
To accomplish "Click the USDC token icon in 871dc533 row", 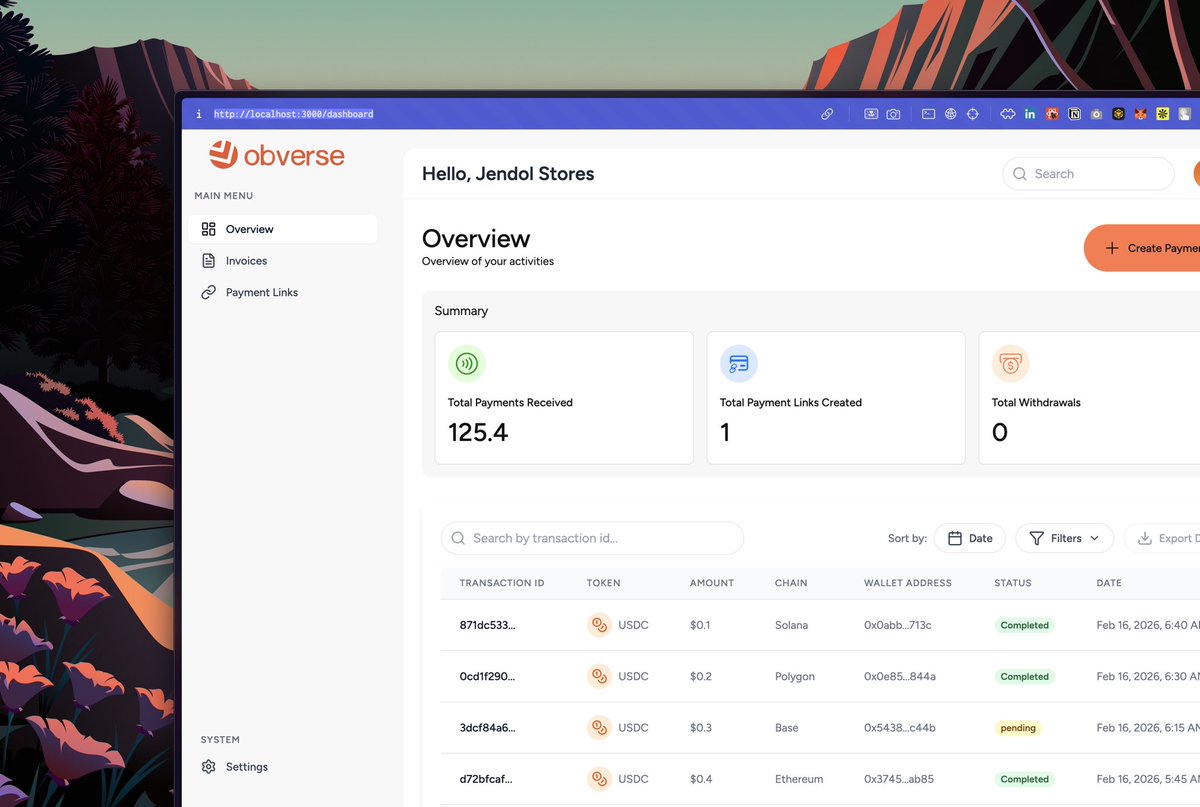I will pos(599,625).
